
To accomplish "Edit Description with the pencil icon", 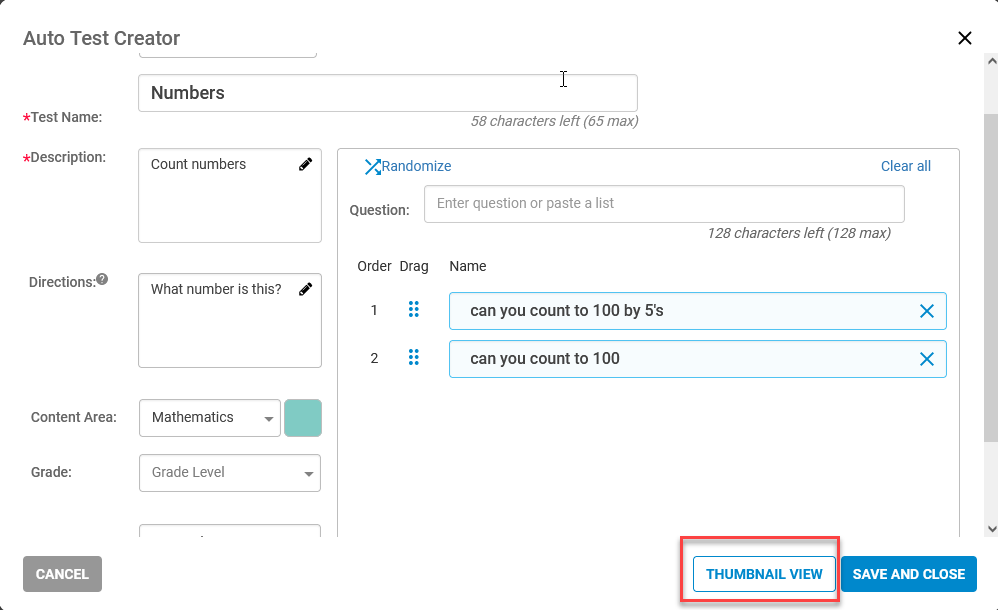I will click(306, 164).
